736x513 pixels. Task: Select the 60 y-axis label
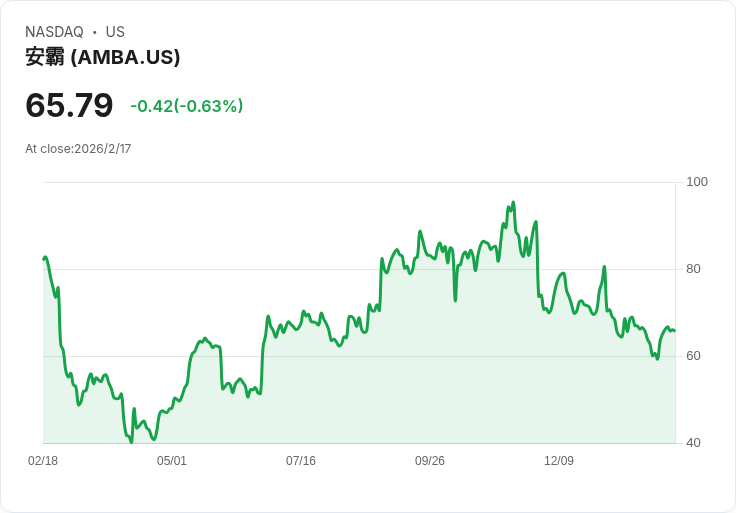pos(693,356)
